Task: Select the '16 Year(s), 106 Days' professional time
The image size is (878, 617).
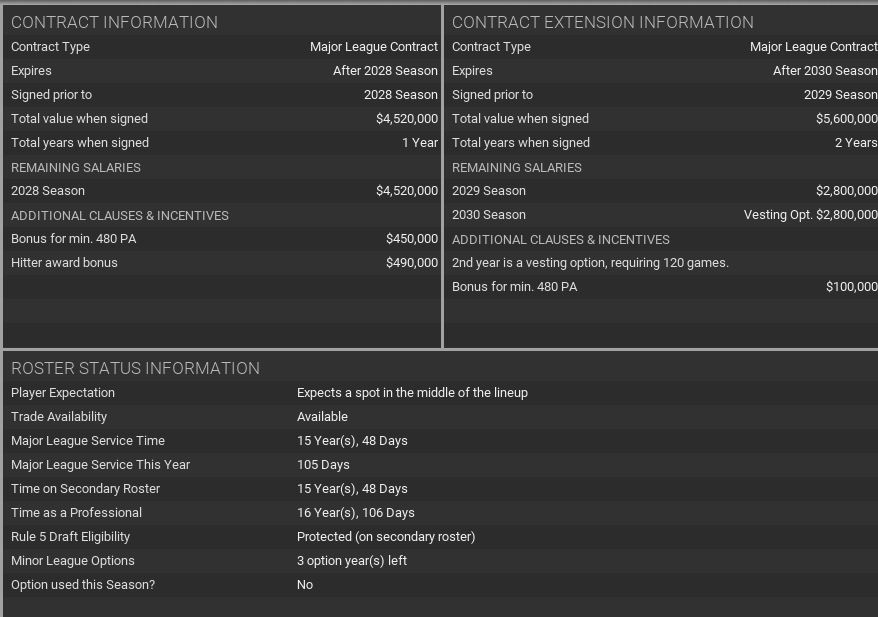Action: point(355,513)
